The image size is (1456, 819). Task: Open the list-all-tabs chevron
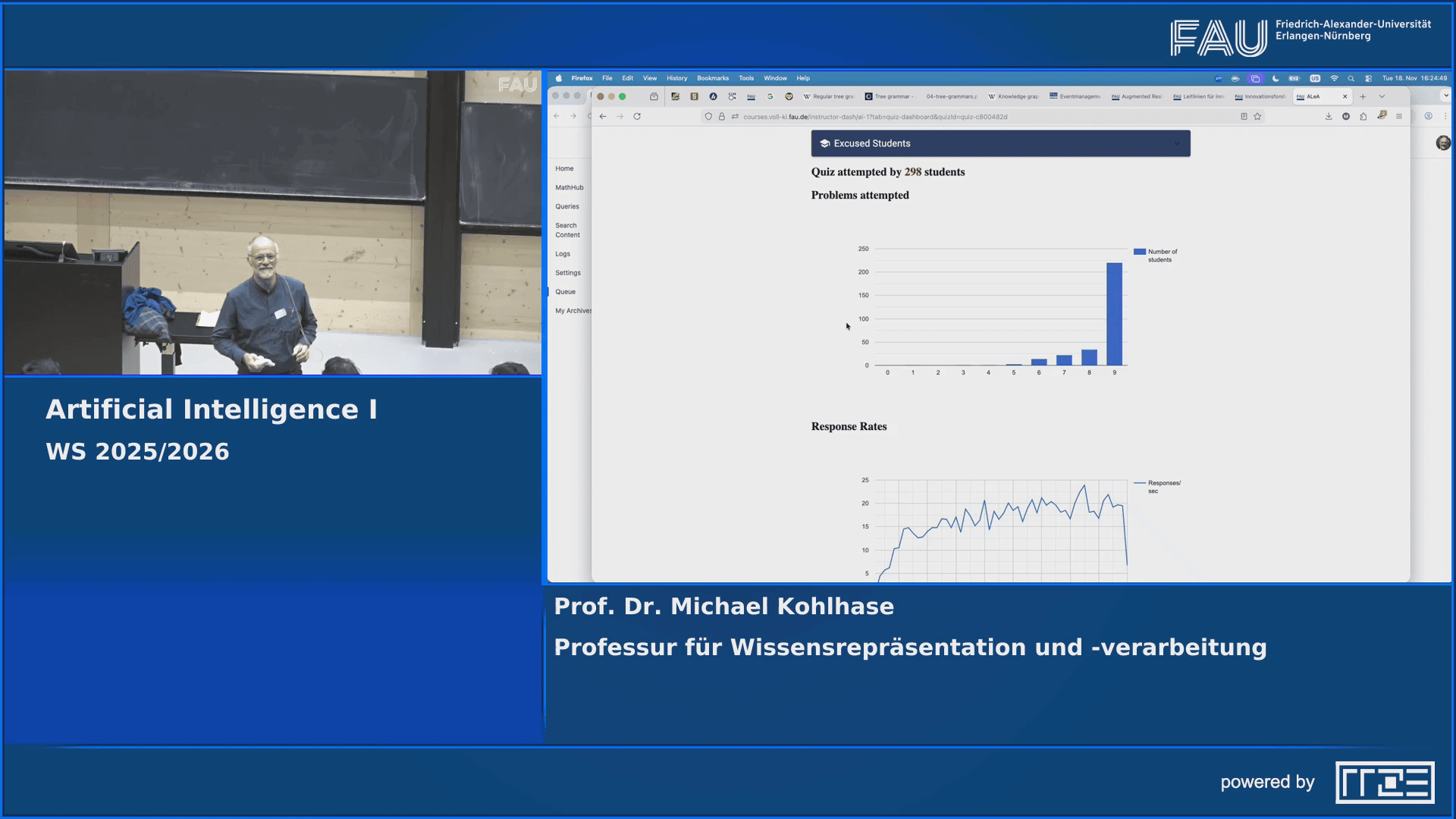click(x=1382, y=97)
